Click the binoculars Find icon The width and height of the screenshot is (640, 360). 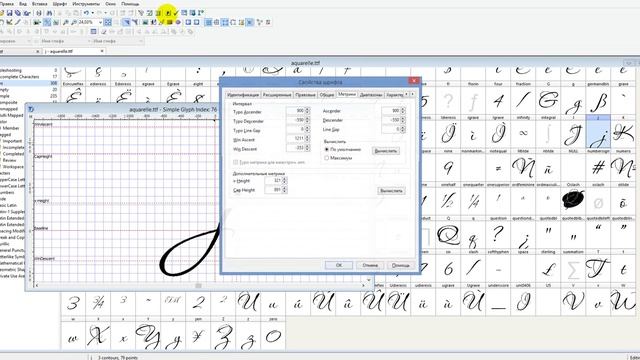coord(49,13)
